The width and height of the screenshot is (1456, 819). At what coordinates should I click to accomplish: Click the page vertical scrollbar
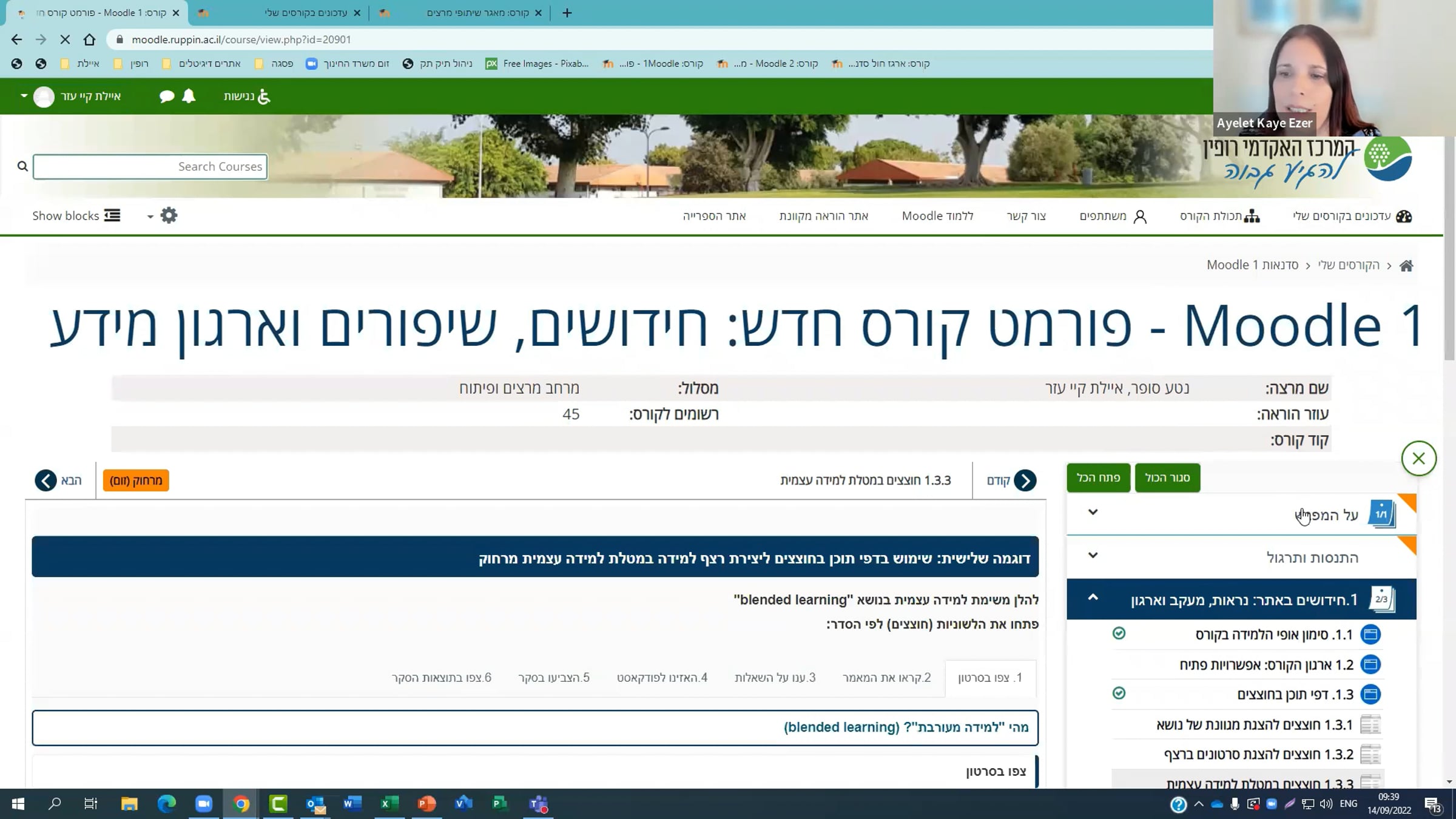(1449, 249)
